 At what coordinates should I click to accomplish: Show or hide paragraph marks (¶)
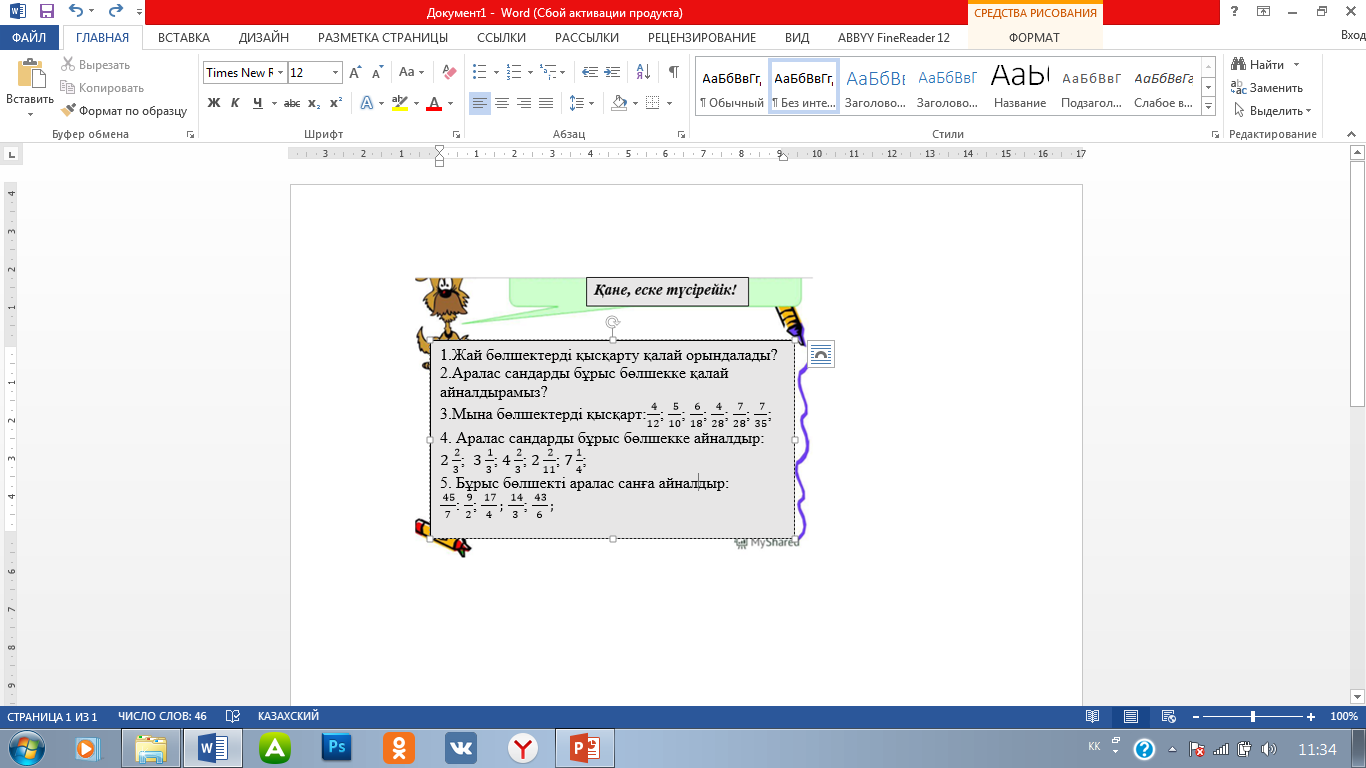tap(674, 72)
